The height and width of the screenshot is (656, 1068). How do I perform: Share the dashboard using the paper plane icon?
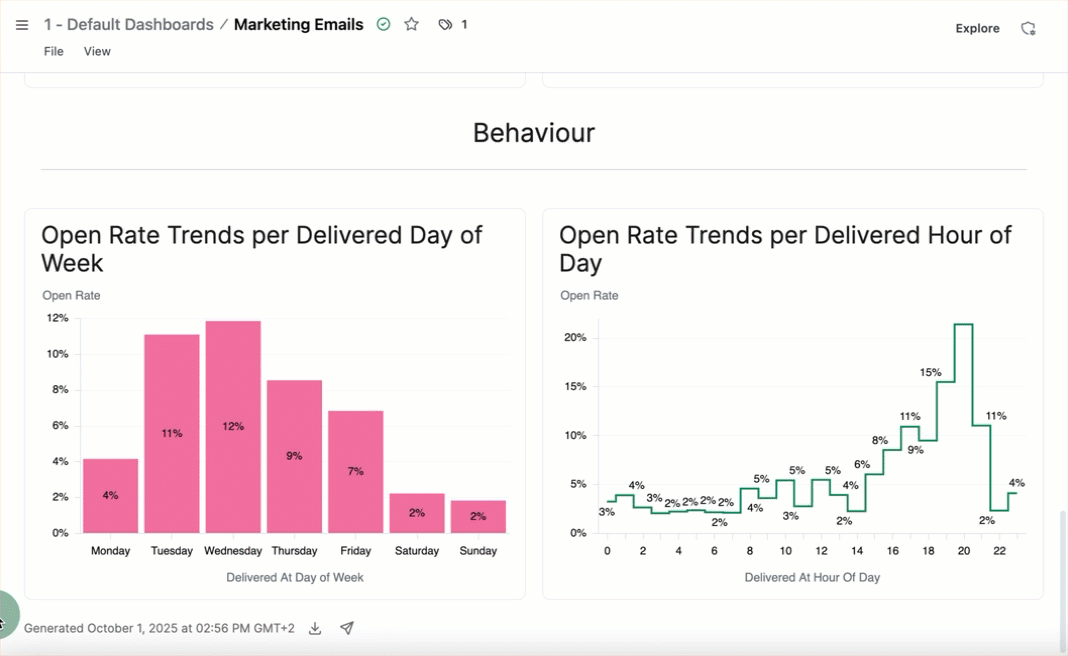347,628
